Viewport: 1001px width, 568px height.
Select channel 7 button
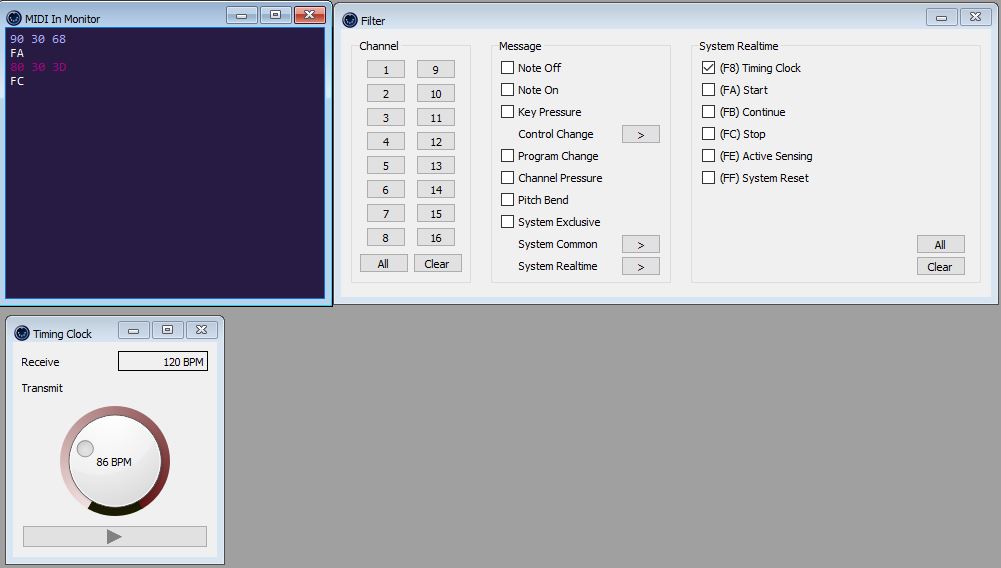pos(386,214)
